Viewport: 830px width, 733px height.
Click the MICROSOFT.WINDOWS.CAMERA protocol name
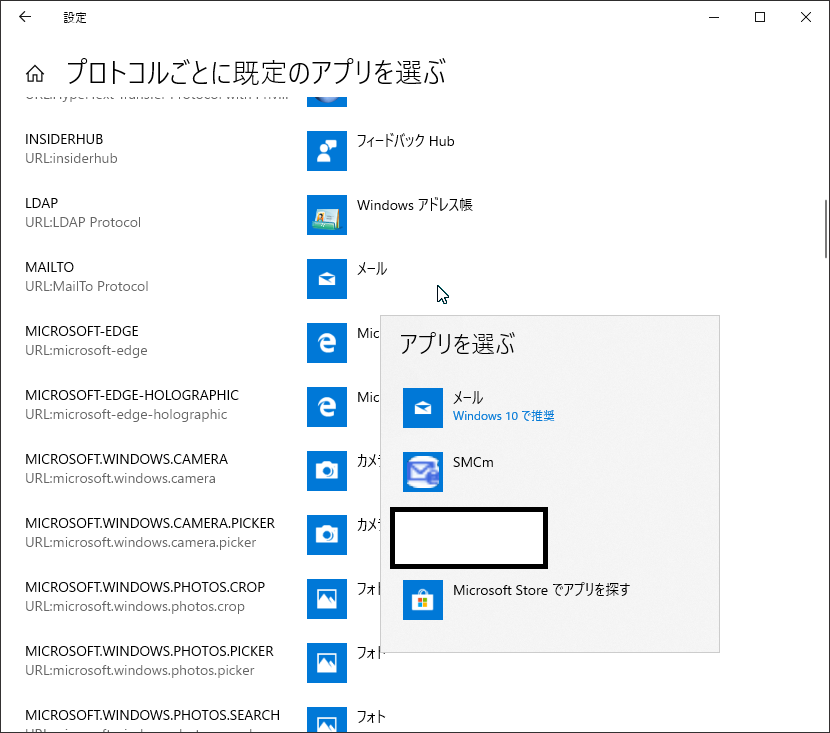(127, 459)
